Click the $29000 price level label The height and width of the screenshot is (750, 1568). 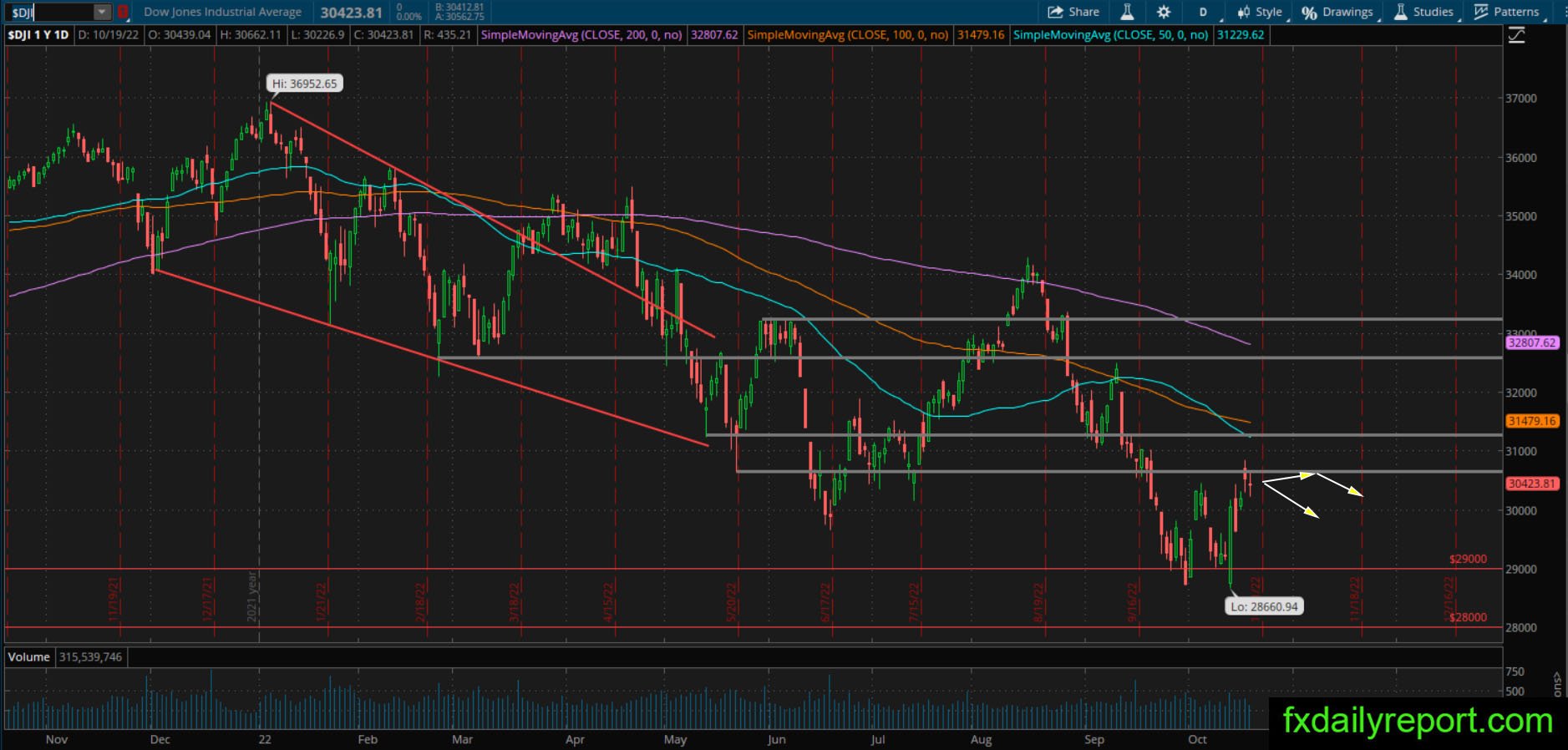click(x=1468, y=559)
